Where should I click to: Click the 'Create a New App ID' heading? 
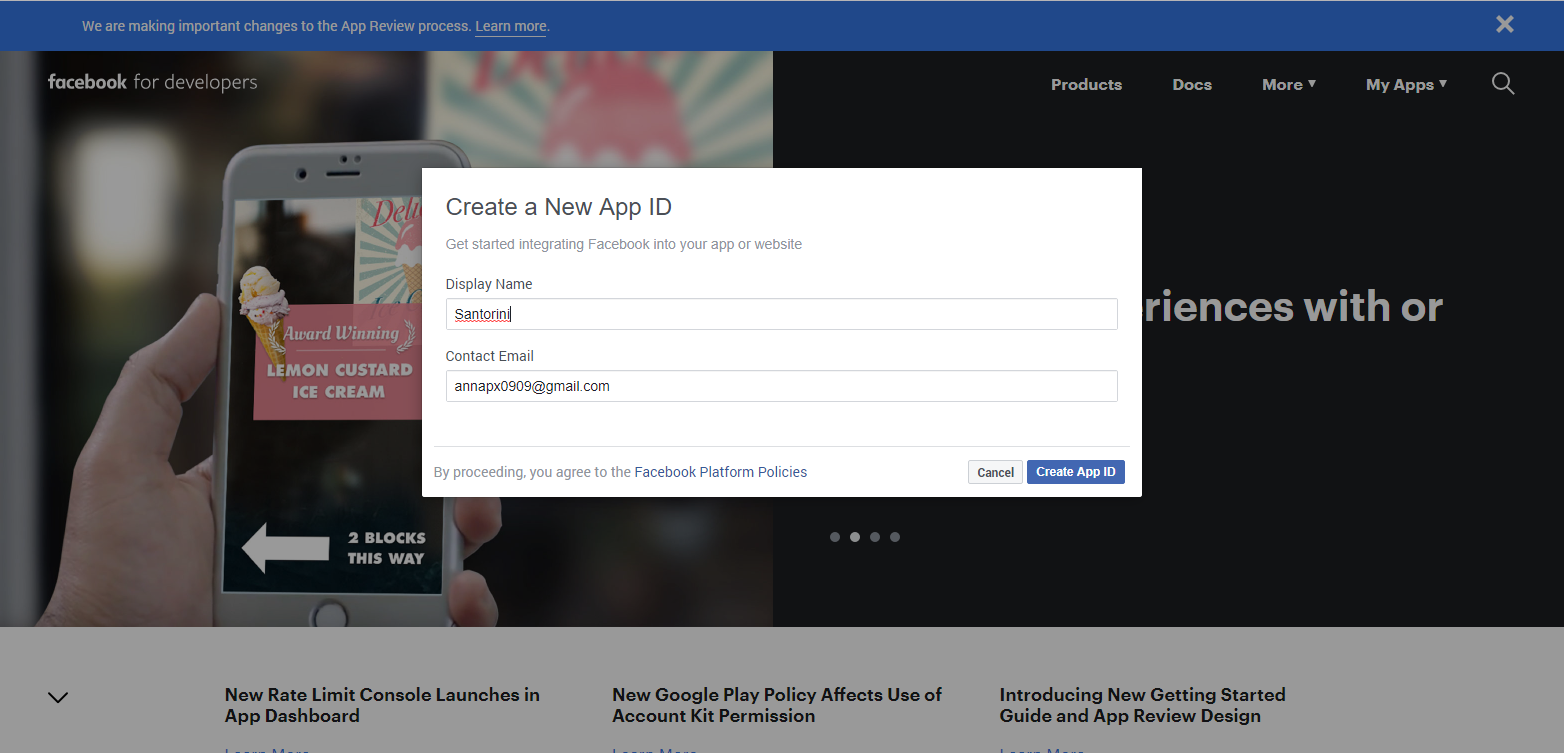558,207
